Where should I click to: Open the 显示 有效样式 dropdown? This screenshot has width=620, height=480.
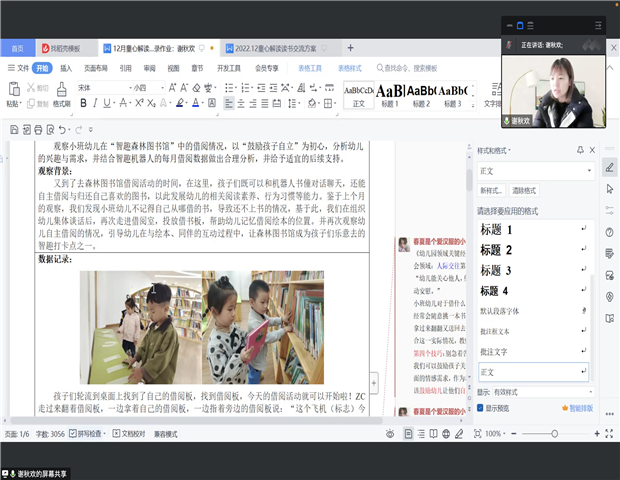point(588,393)
